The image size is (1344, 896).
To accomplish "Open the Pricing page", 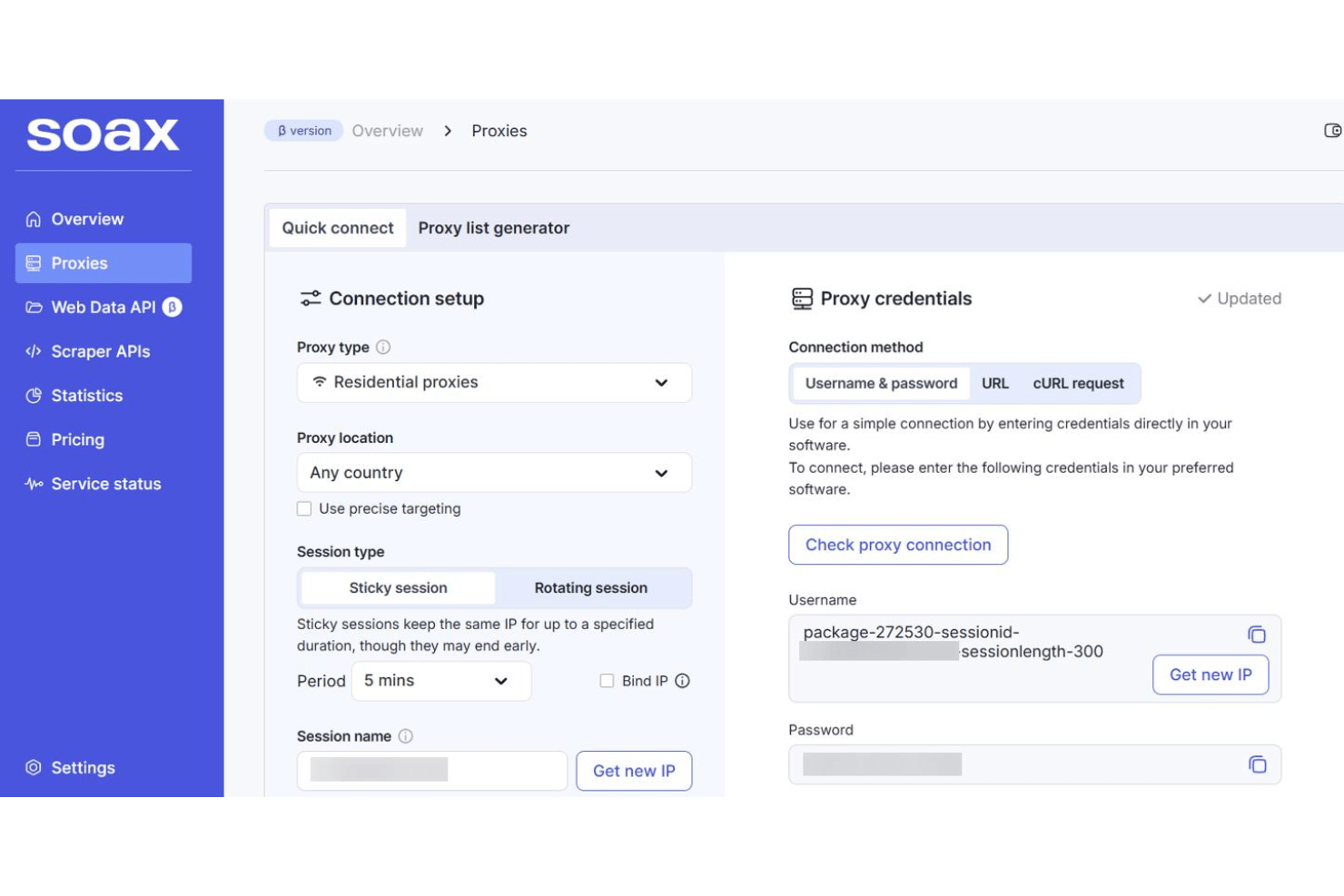I will click(104, 439).
